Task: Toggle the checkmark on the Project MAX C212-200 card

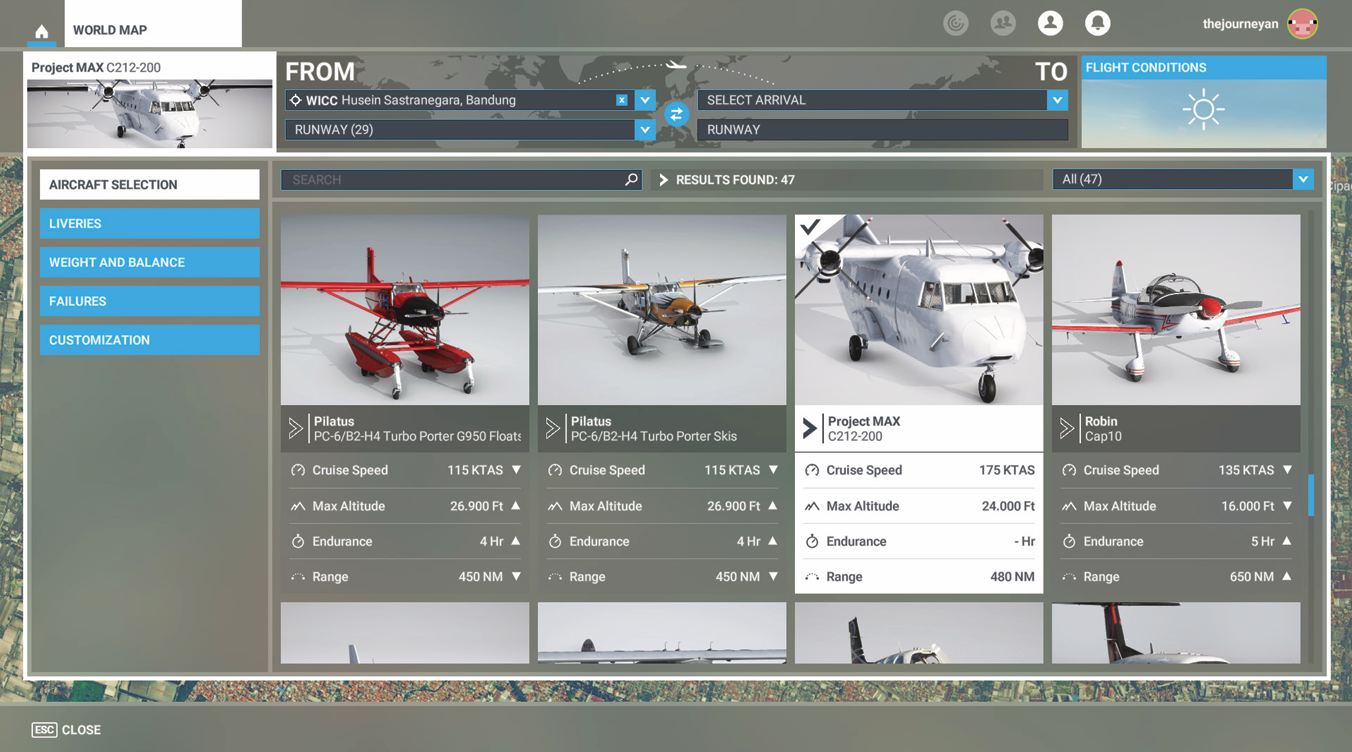Action: [811, 227]
